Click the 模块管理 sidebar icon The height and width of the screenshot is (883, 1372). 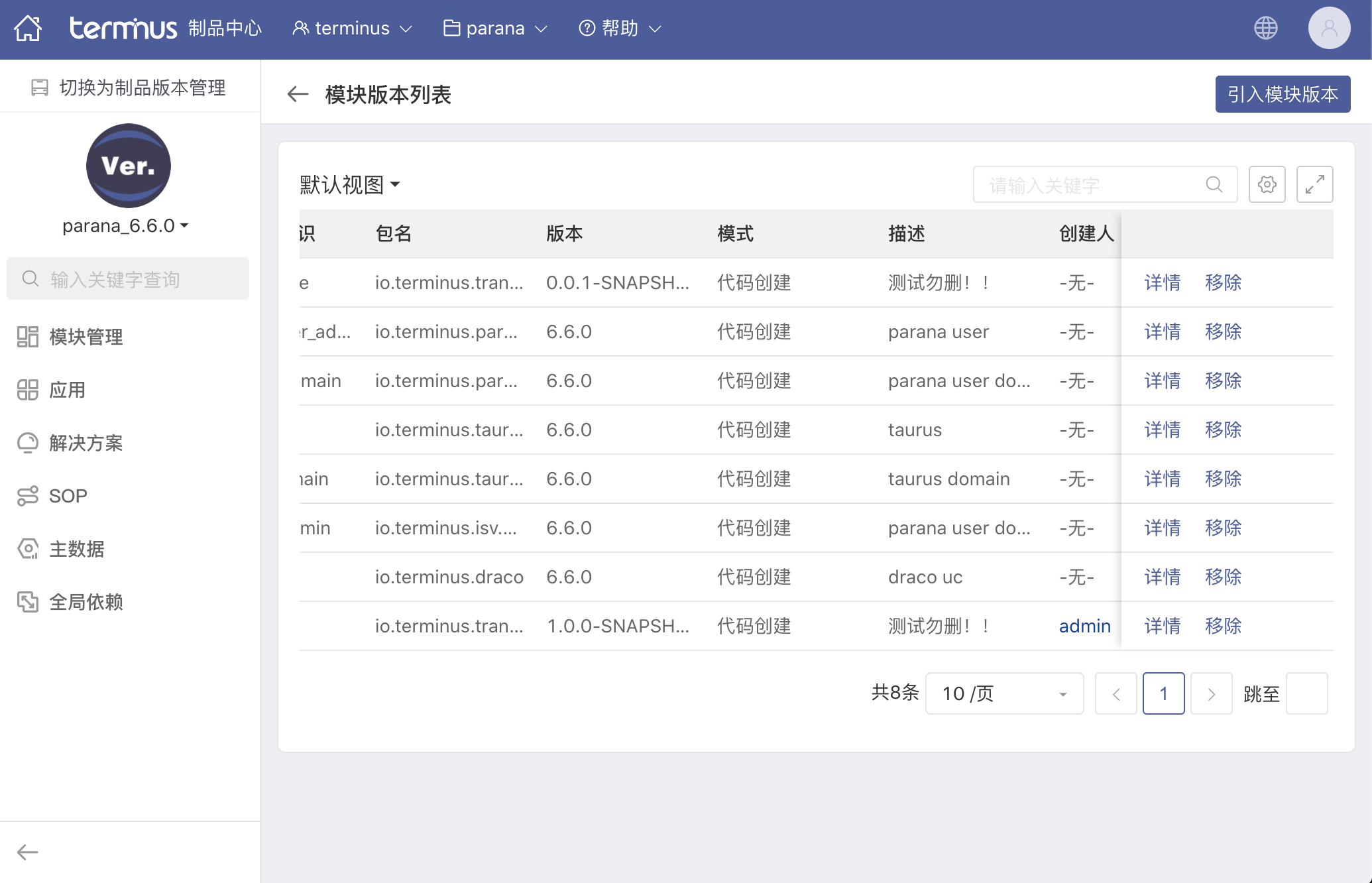[27, 337]
